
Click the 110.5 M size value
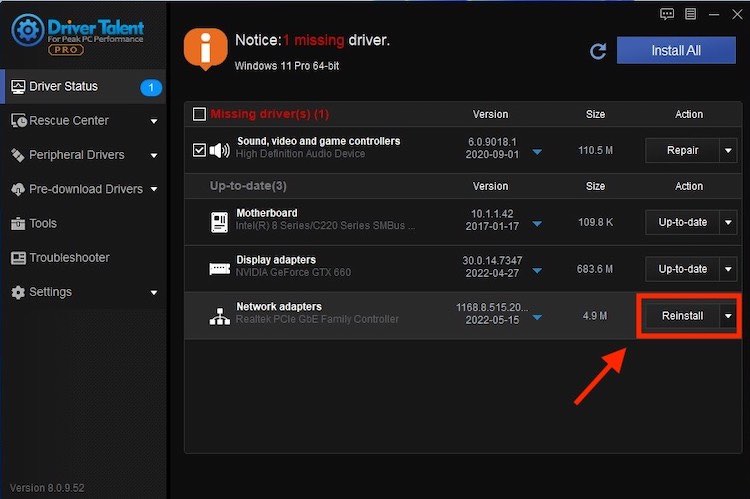point(595,150)
